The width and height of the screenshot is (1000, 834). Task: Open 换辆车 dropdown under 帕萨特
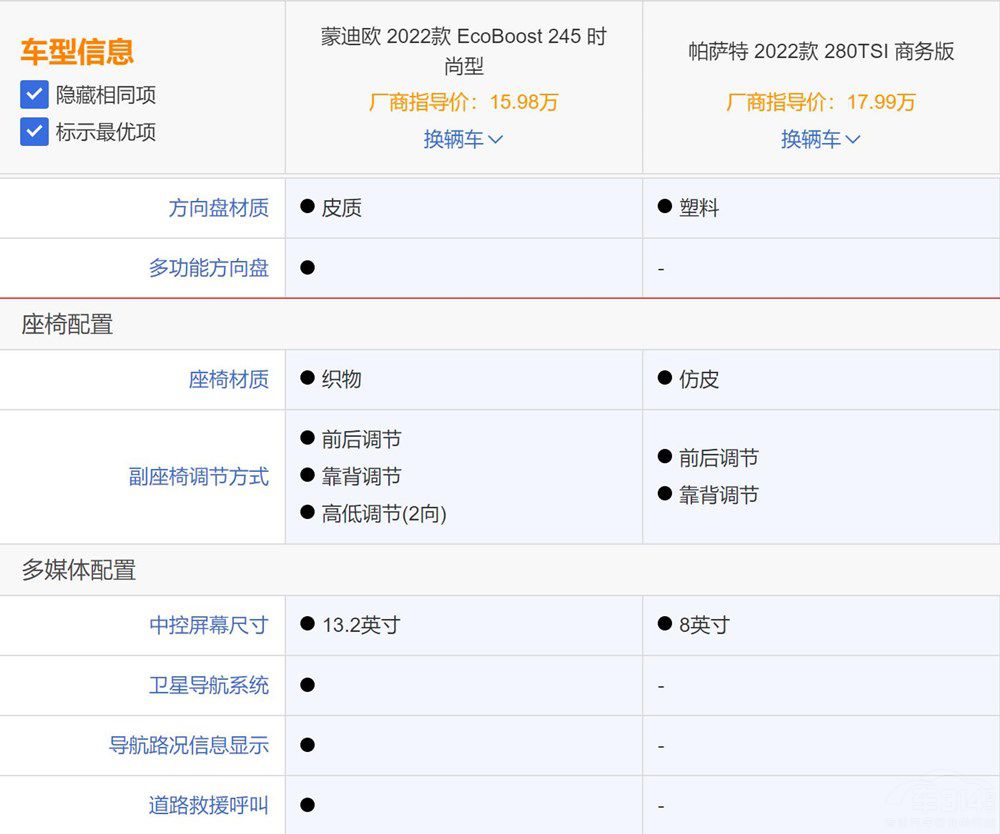pyautogui.click(x=820, y=139)
